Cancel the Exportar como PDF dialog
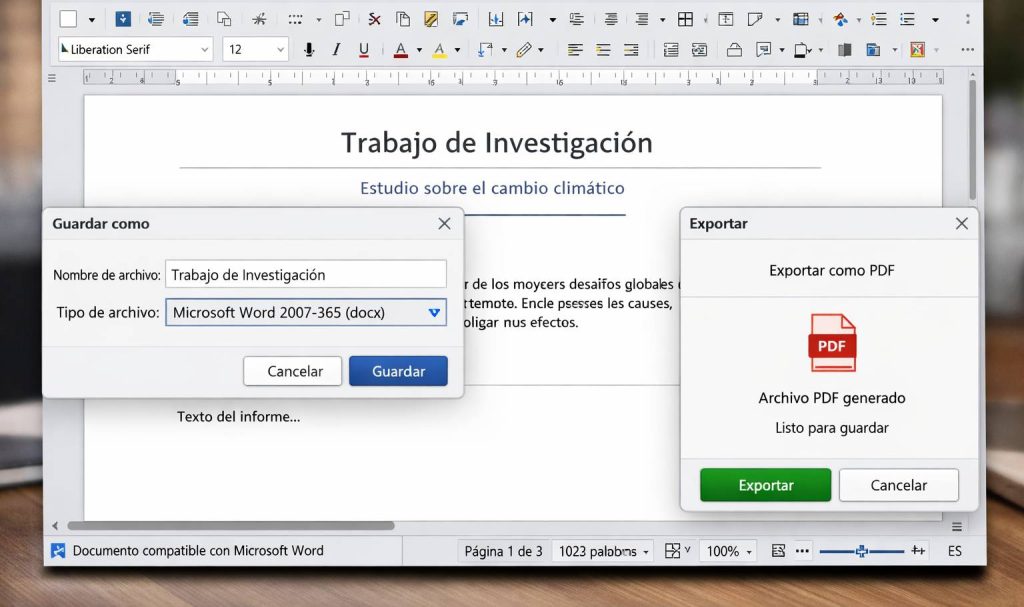The image size is (1024, 607). 897,485
